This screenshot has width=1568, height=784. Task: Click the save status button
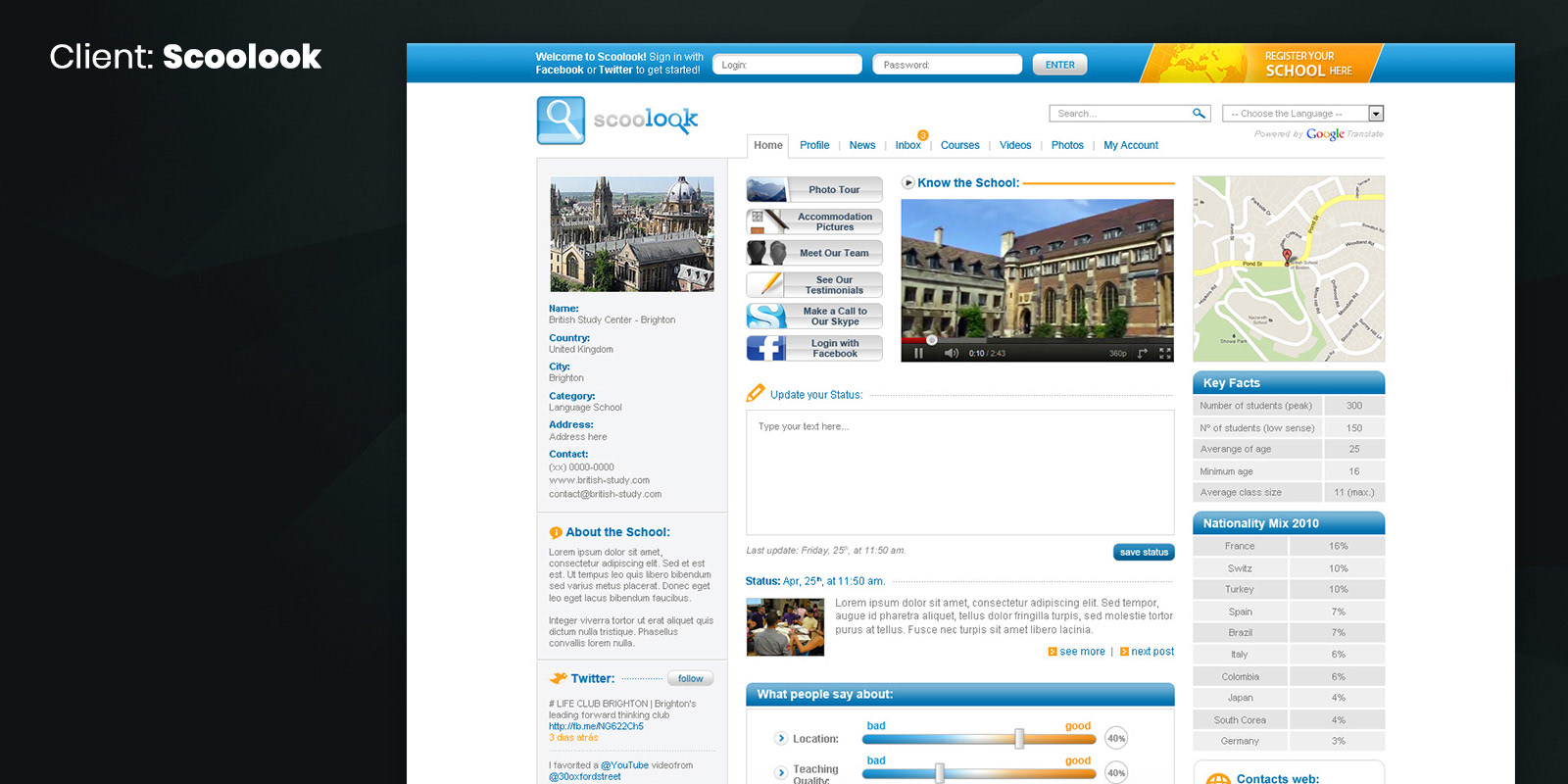coord(1144,552)
